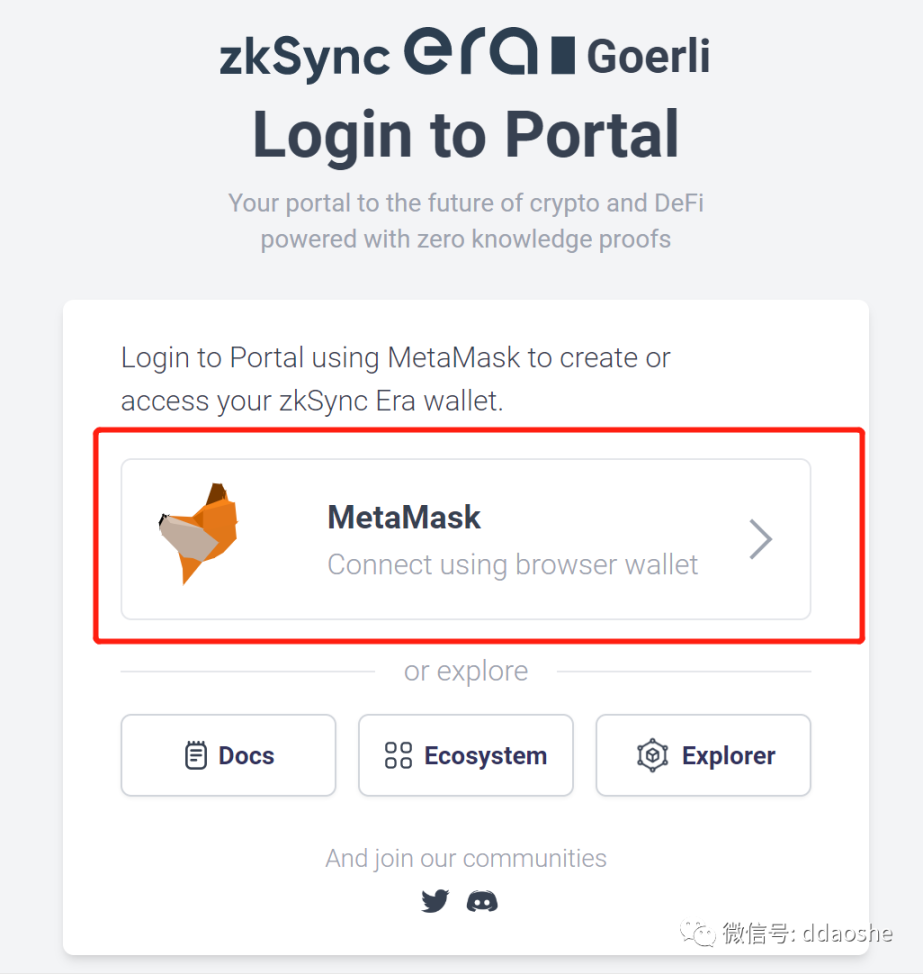Open the Ecosystem button label
Image resolution: width=923 pixels, height=974 pixels.
click(485, 756)
